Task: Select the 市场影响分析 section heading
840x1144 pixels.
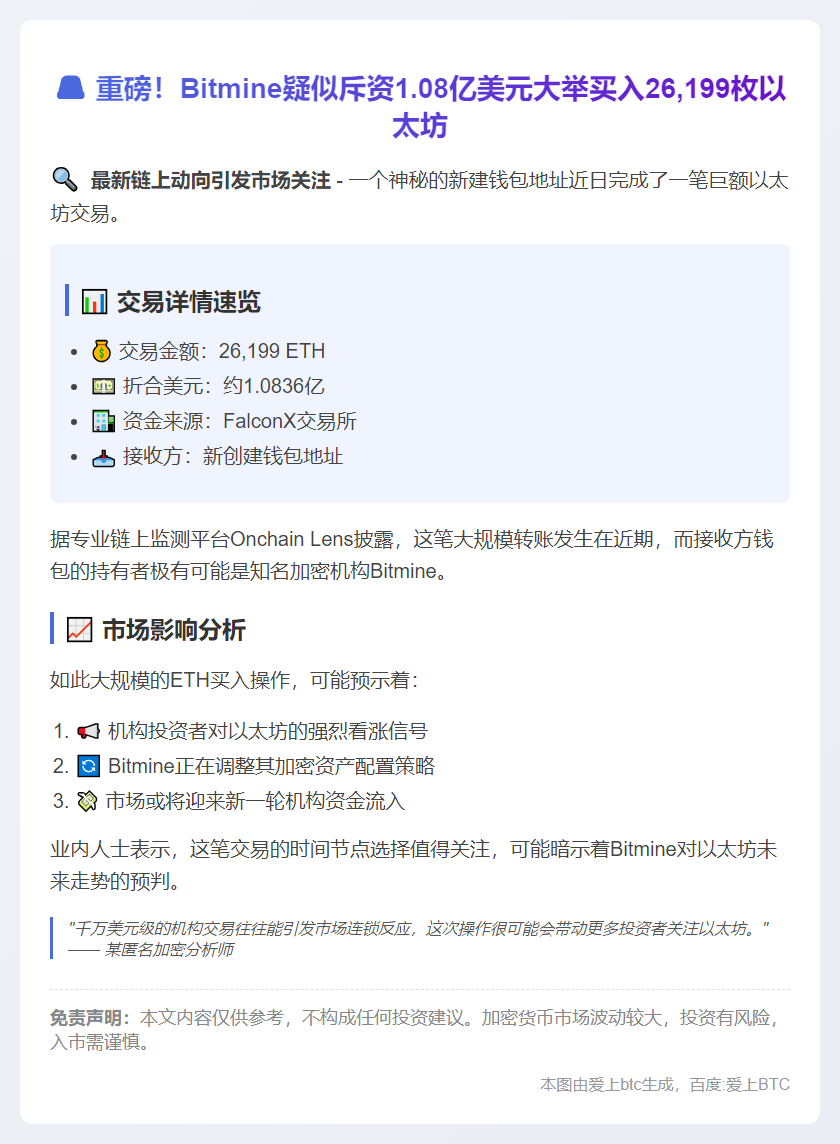Action: tap(174, 629)
